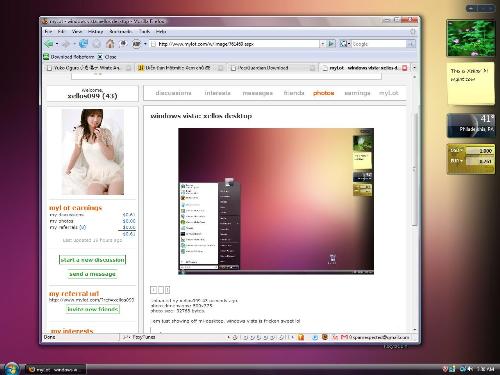
Task: Open the Back button history dropdown
Action: point(57,44)
